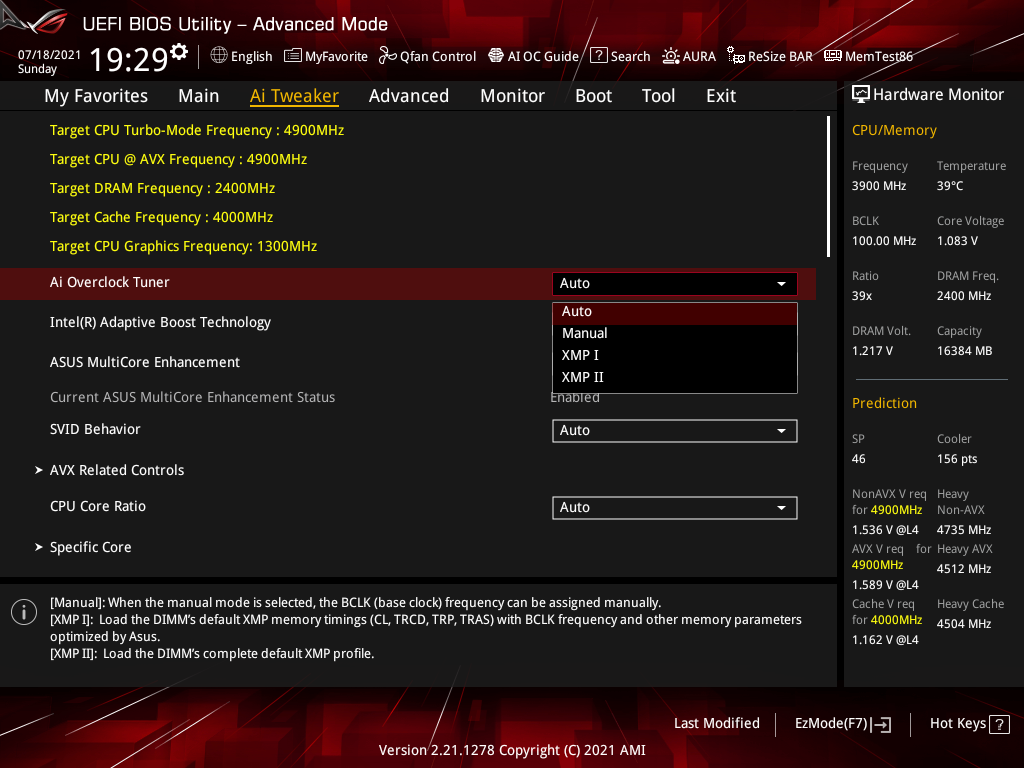Expand AVX Related Controls
The image size is (1024, 768).
pos(117,470)
